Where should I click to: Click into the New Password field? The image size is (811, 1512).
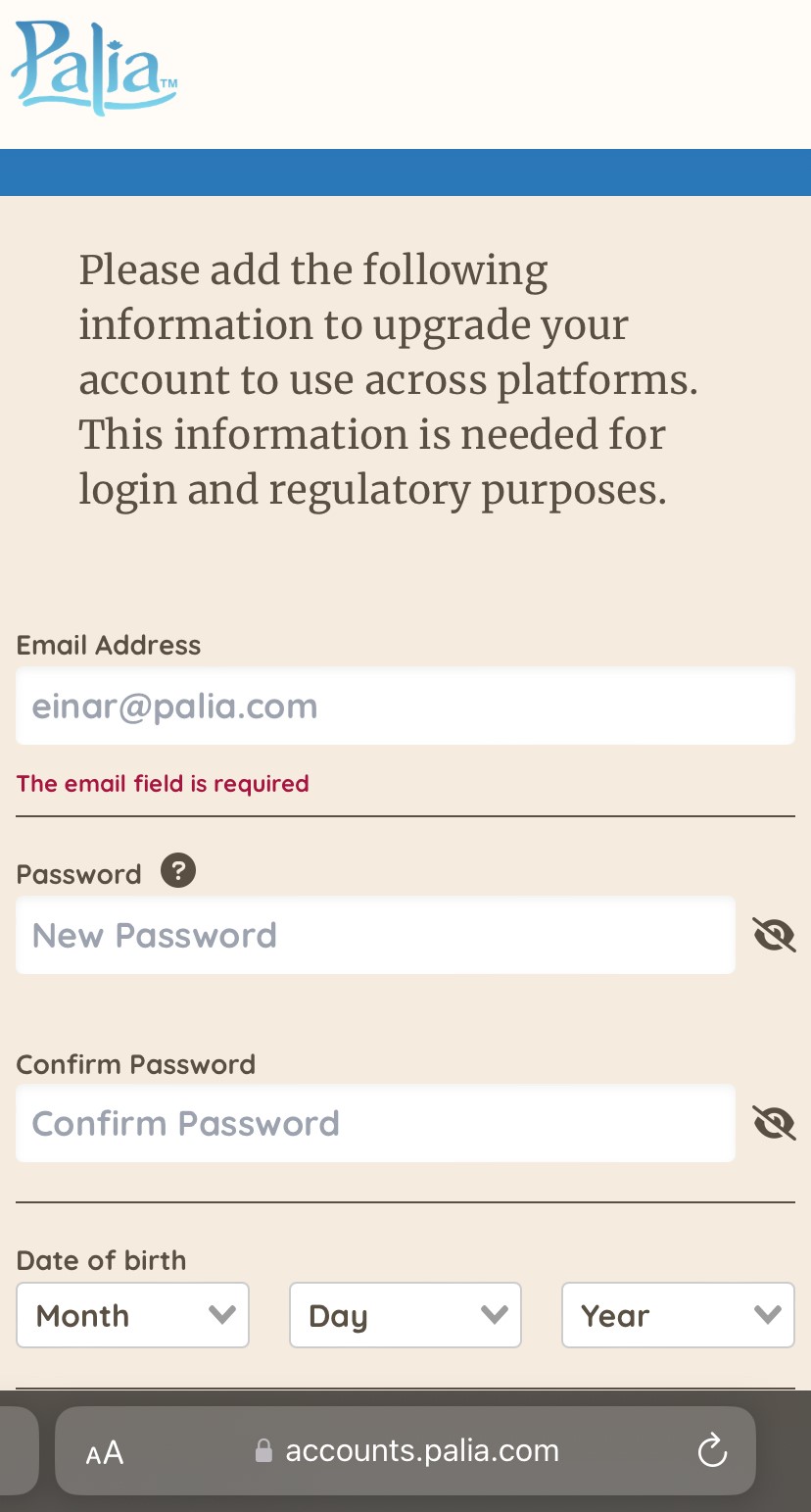[375, 935]
